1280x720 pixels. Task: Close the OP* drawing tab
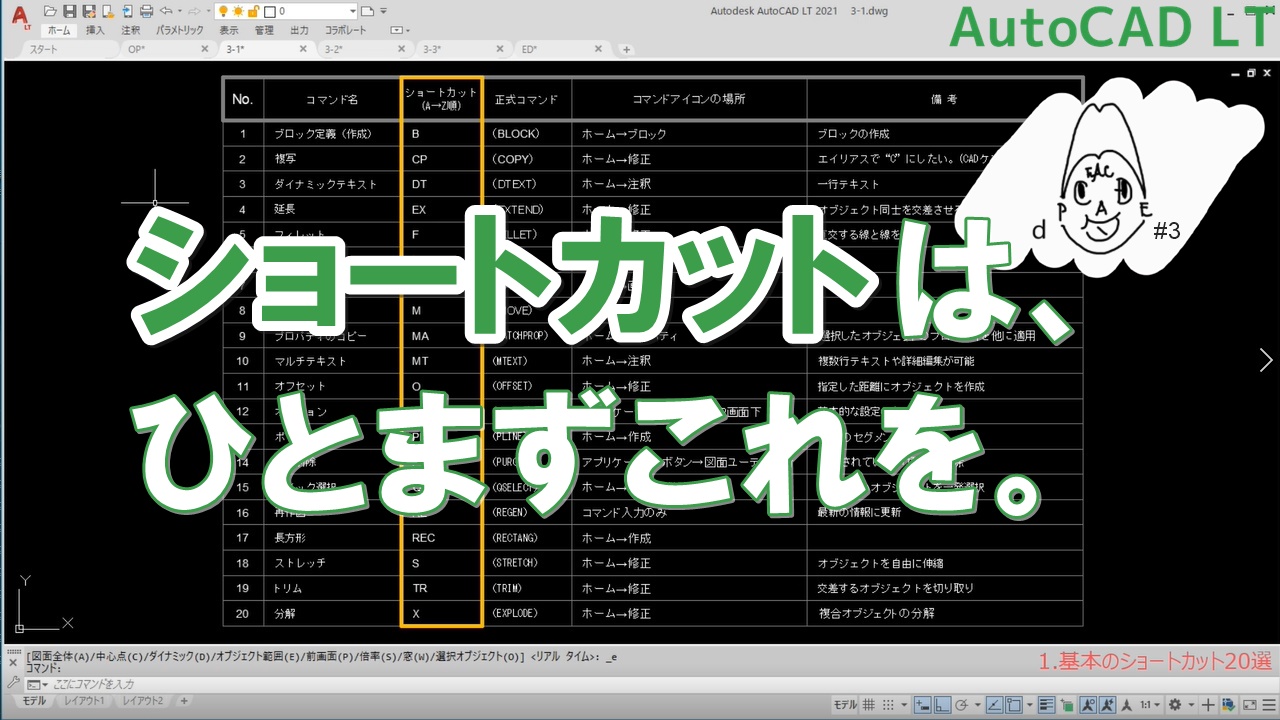[205, 48]
